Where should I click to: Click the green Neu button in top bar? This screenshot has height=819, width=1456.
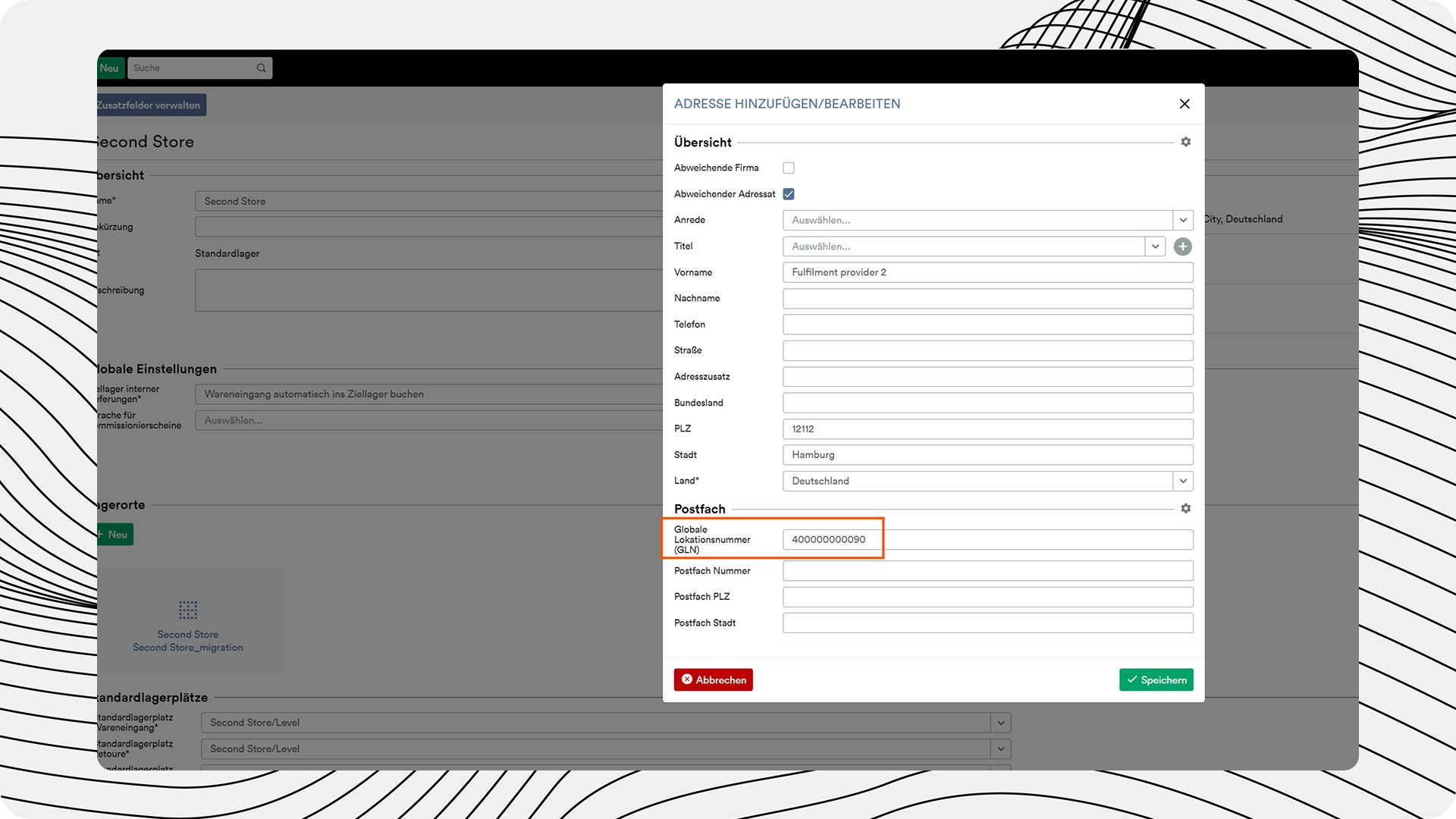[110, 68]
